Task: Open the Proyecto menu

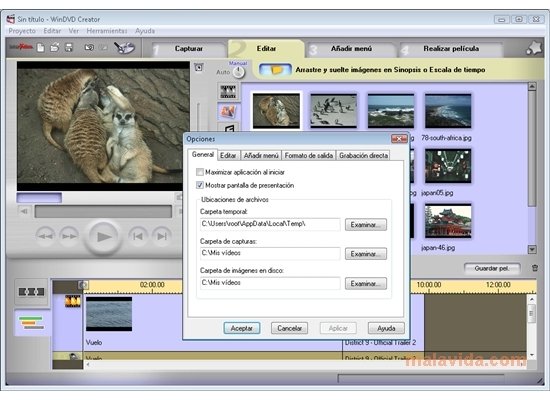Action: [22, 31]
